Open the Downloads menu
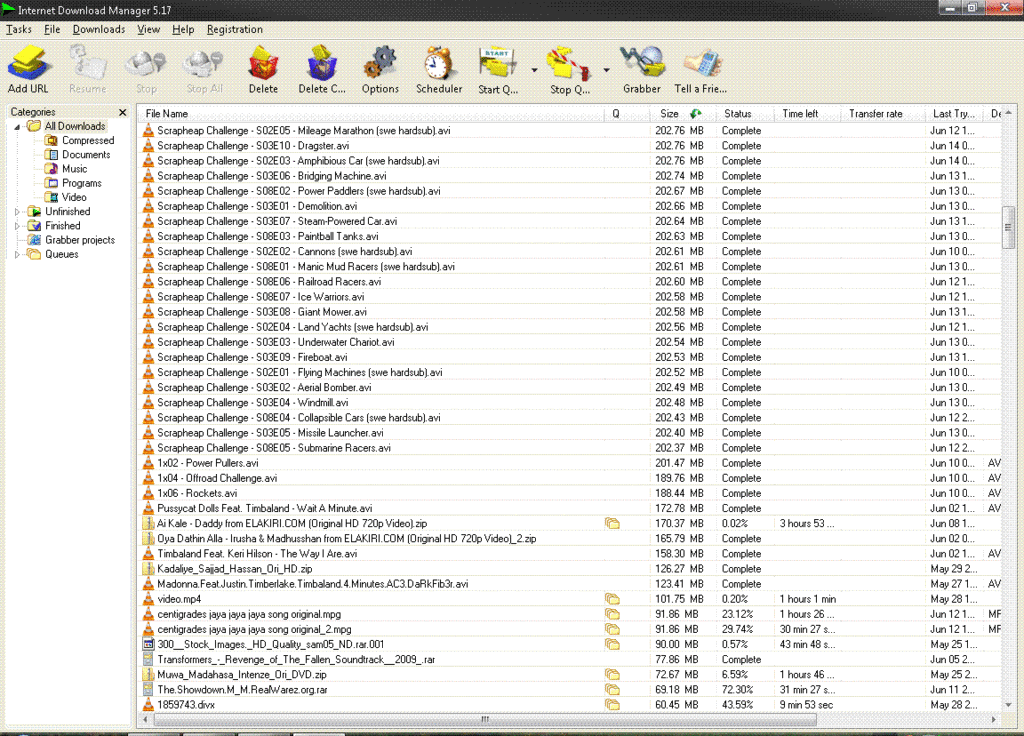 point(99,29)
